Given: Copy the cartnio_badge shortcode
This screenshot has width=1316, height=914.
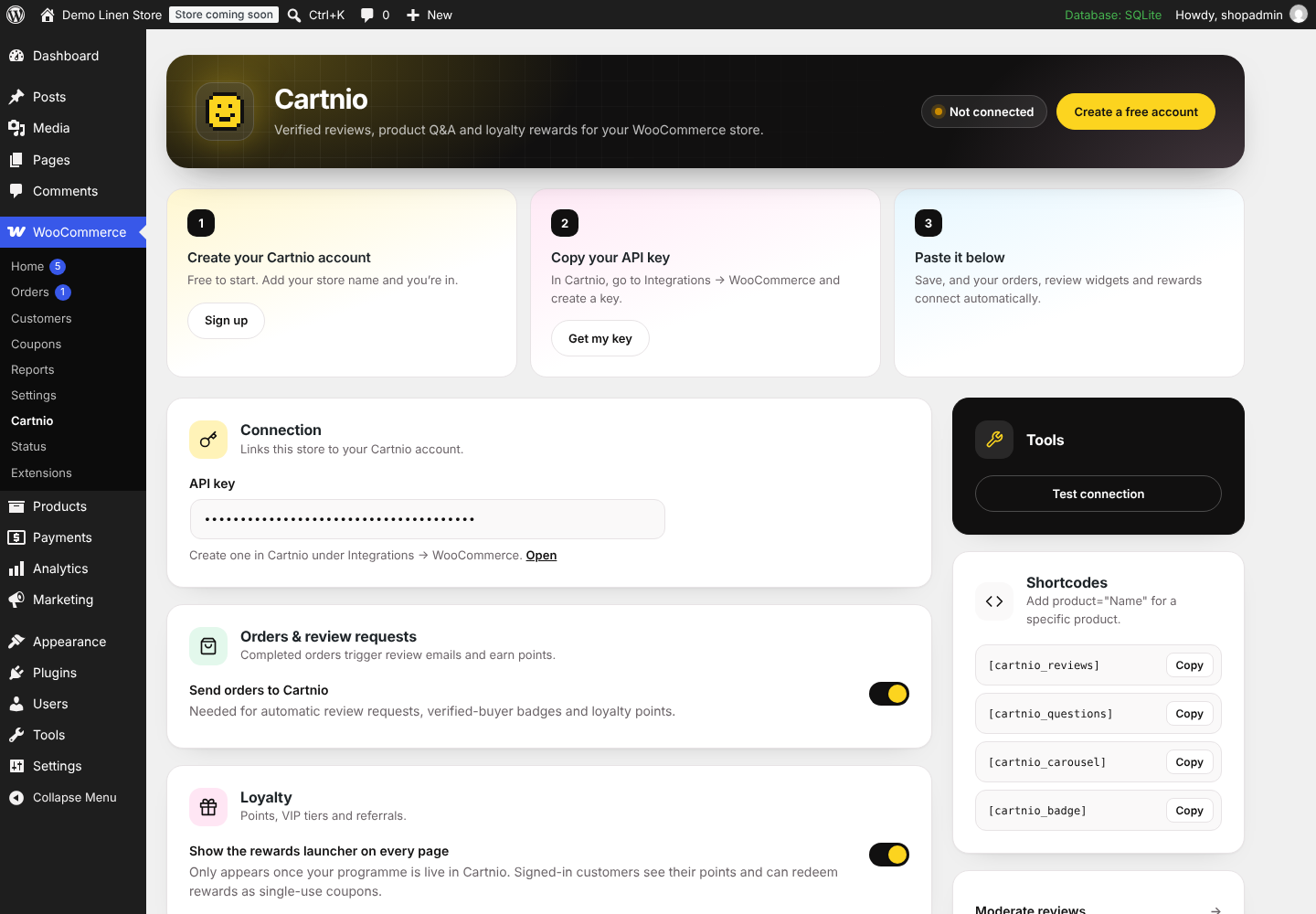Looking at the screenshot, I should point(1189,811).
